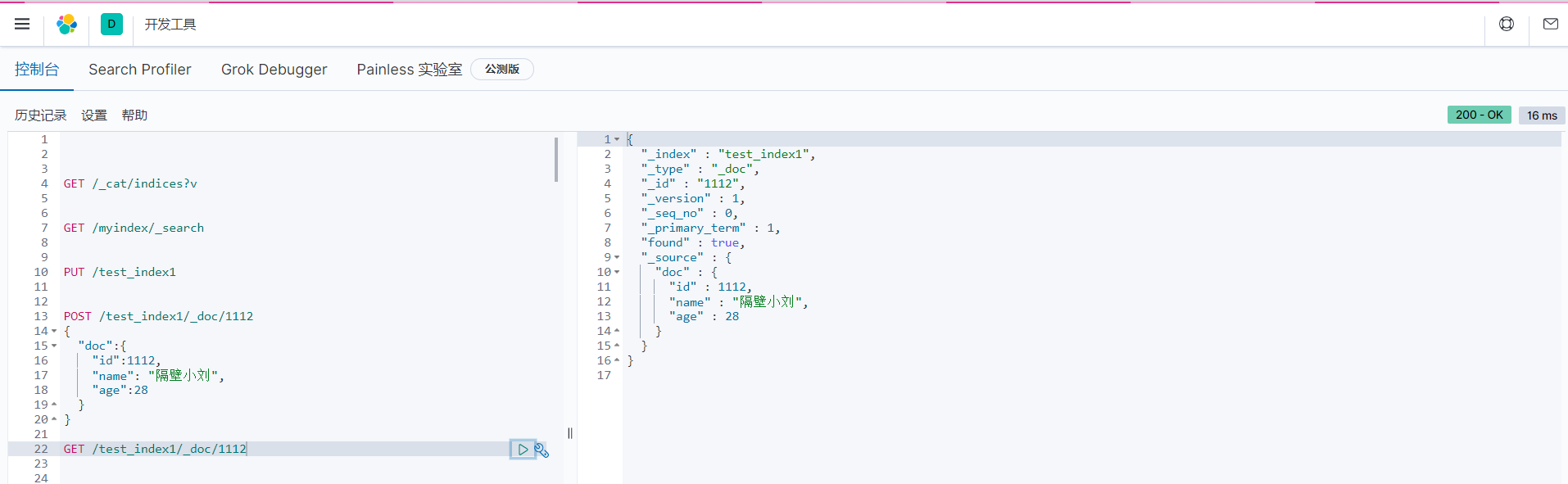The image size is (1568, 484).
Task: Collapse response doc fold at line 10
Action: (617, 272)
